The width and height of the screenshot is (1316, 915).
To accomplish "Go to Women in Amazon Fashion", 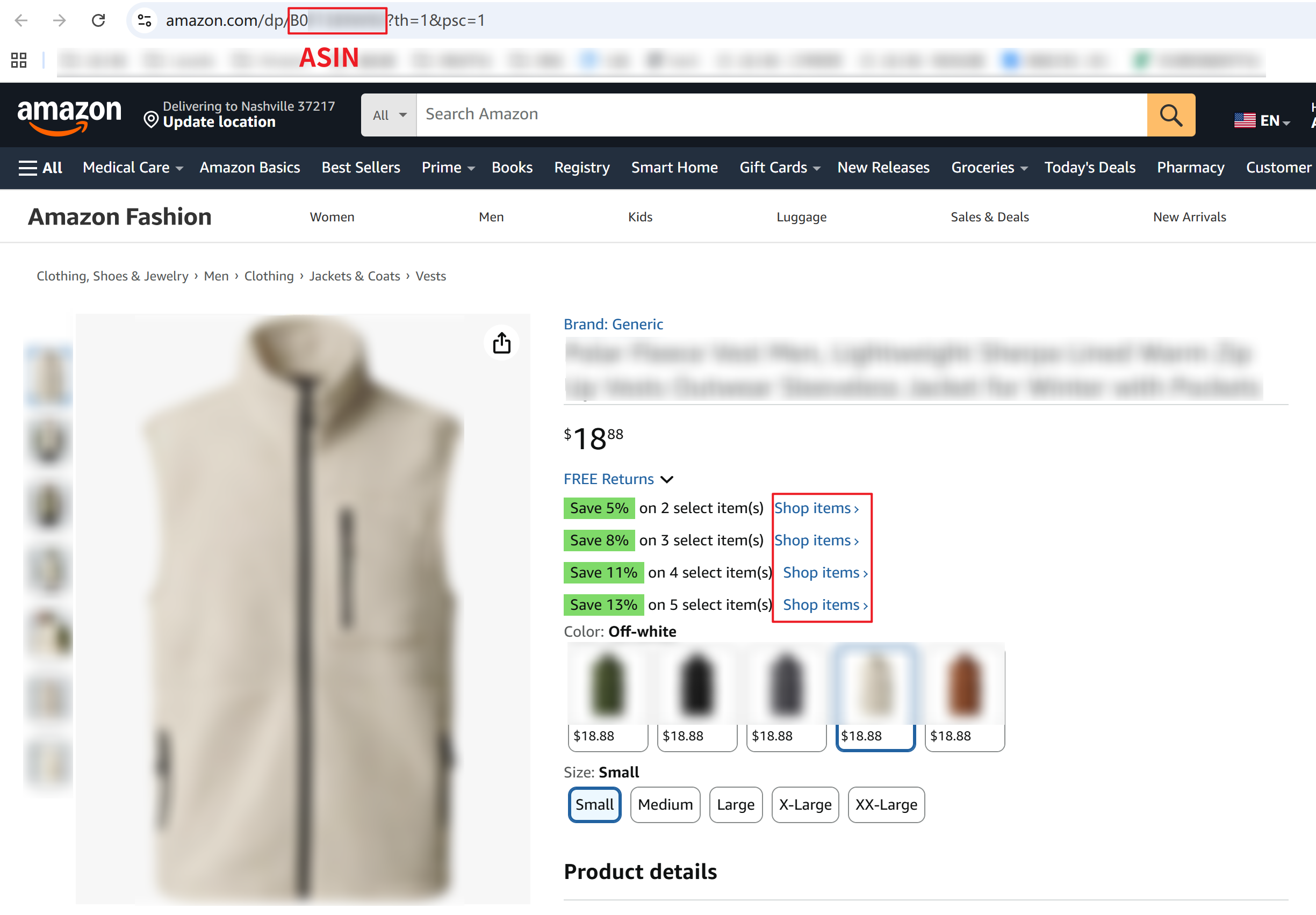I will pos(332,217).
